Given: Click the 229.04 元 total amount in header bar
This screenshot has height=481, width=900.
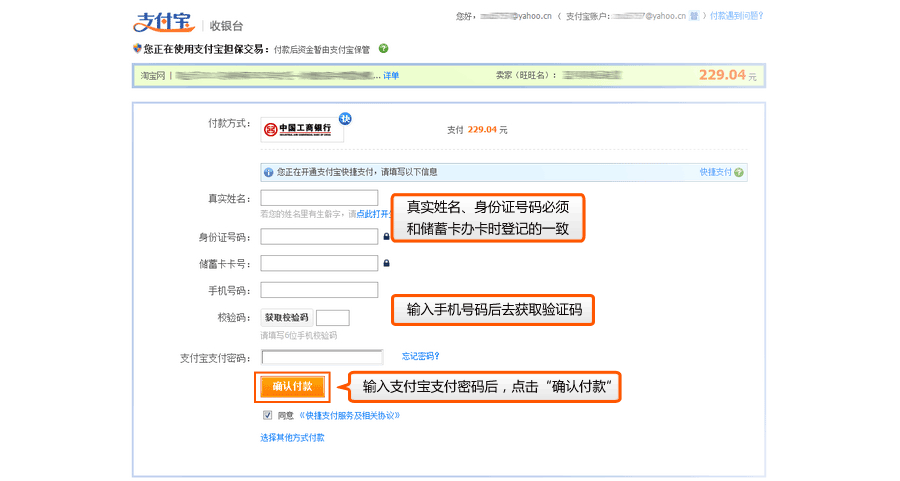Looking at the screenshot, I should tap(727, 75).
